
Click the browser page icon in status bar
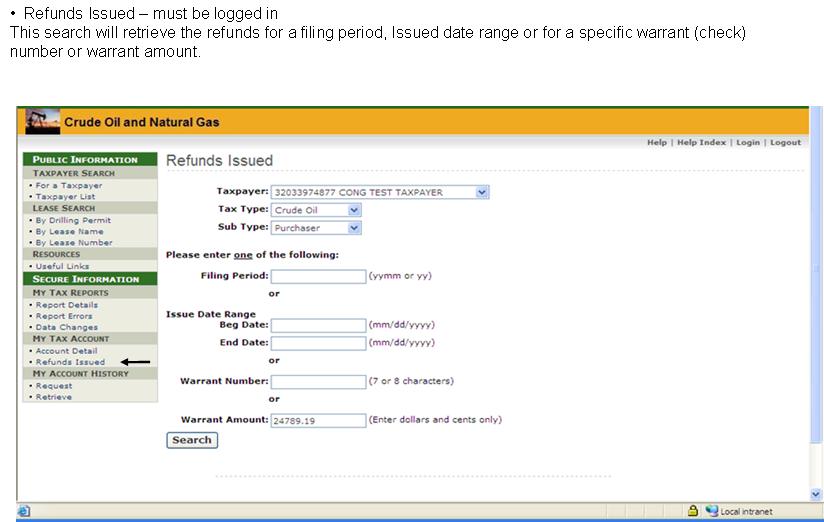point(24,511)
